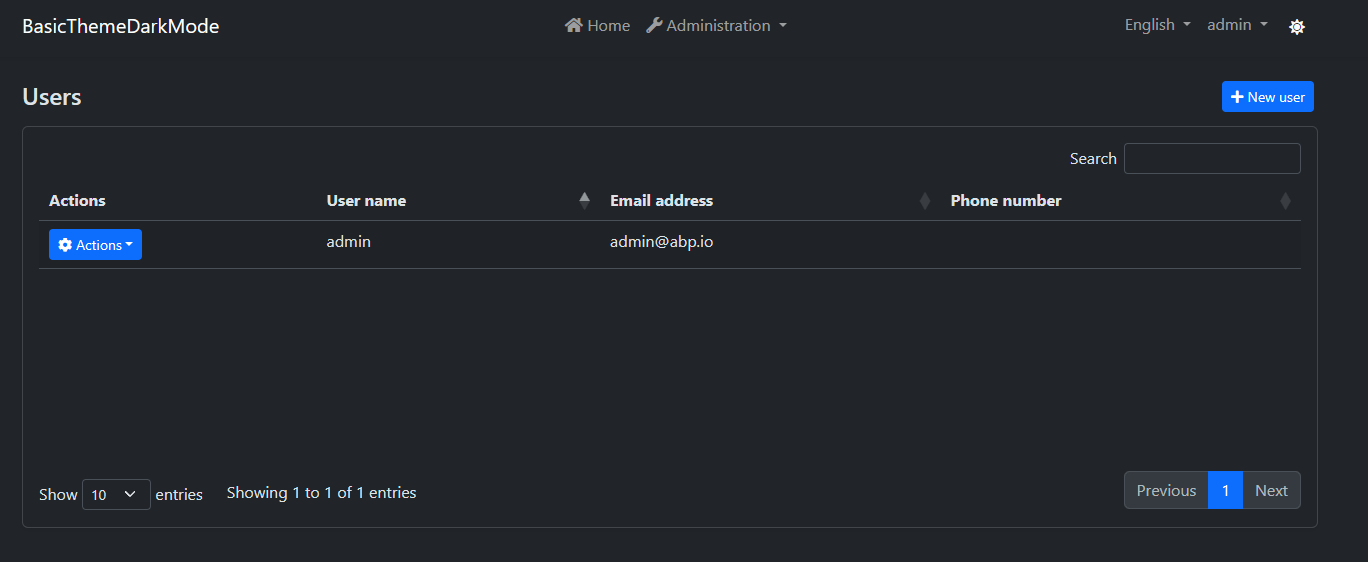1368x562 pixels.
Task: Open the Administration menu
Action: click(717, 25)
